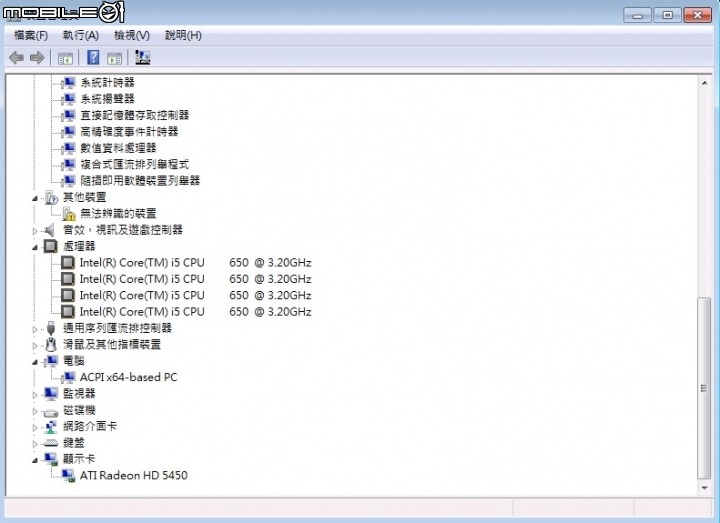This screenshot has height=523, width=720.
Task: Collapse the 電腦 category
Action: [35, 362]
